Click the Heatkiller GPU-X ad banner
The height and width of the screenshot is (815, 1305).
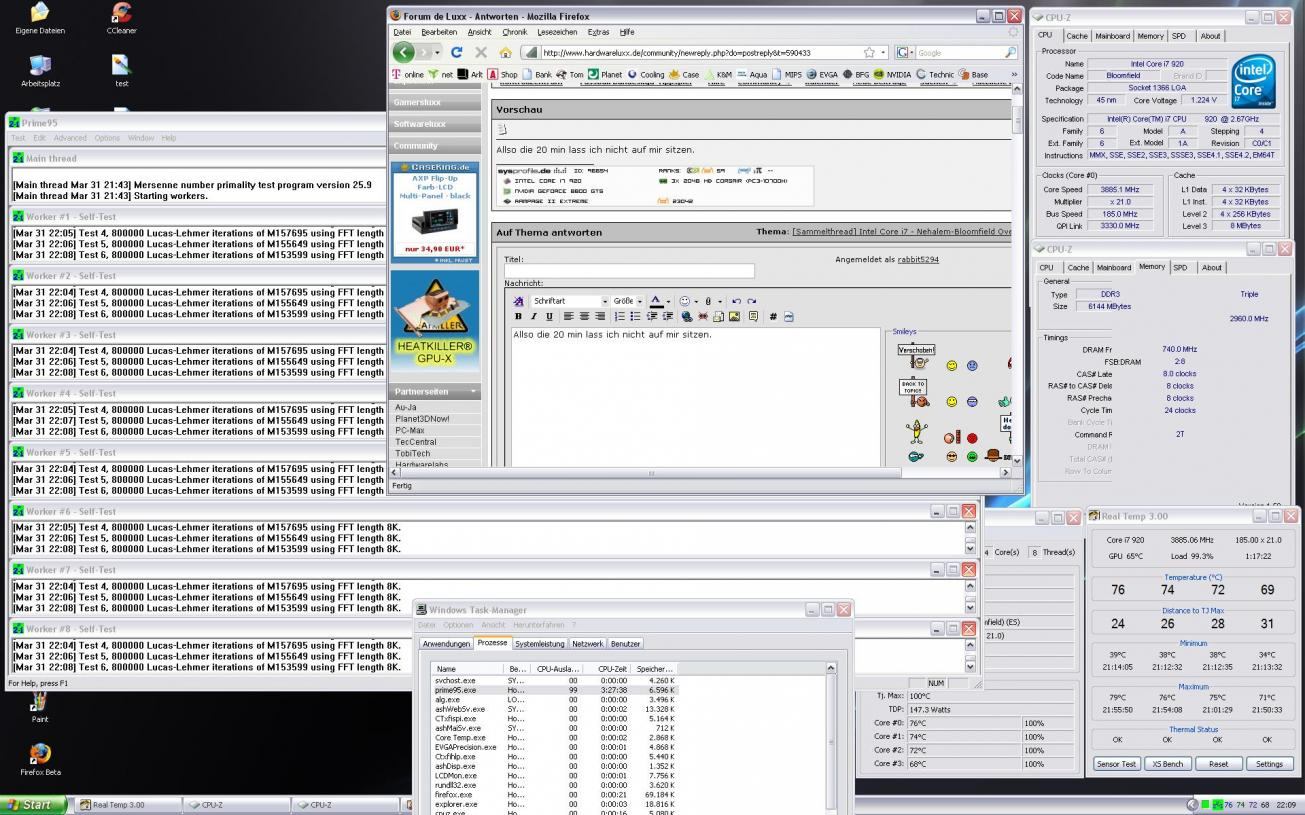coord(434,322)
